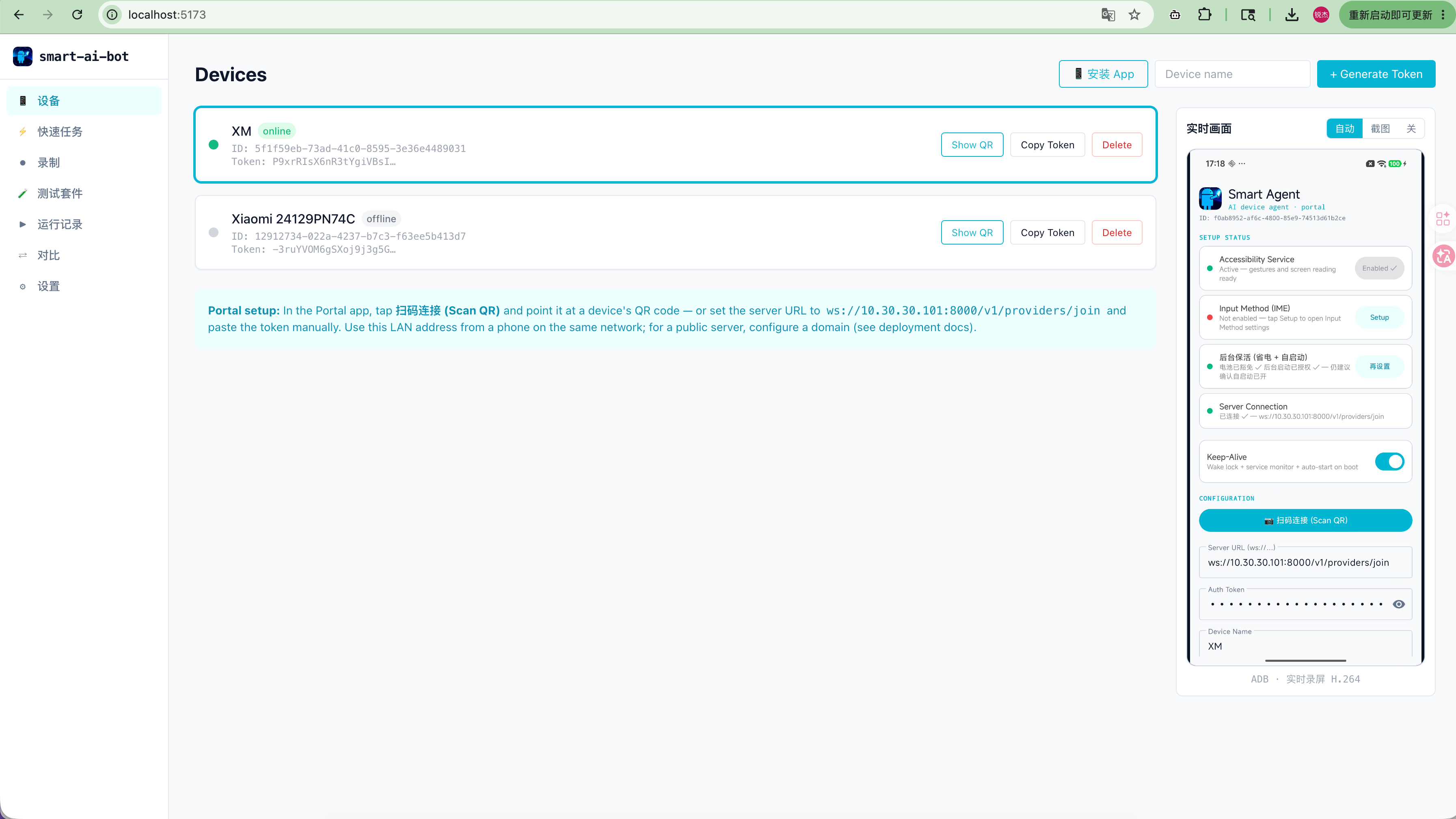This screenshot has width=1456, height=819.
Task: Open the Chrome profile avatar
Action: [1321, 15]
